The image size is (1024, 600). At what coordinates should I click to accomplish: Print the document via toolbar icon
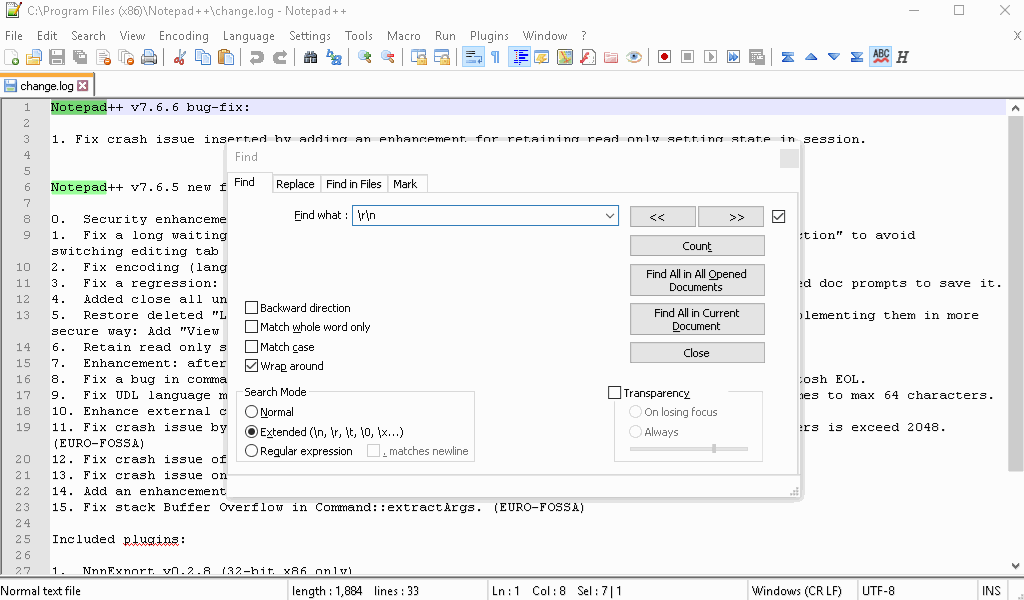click(148, 57)
